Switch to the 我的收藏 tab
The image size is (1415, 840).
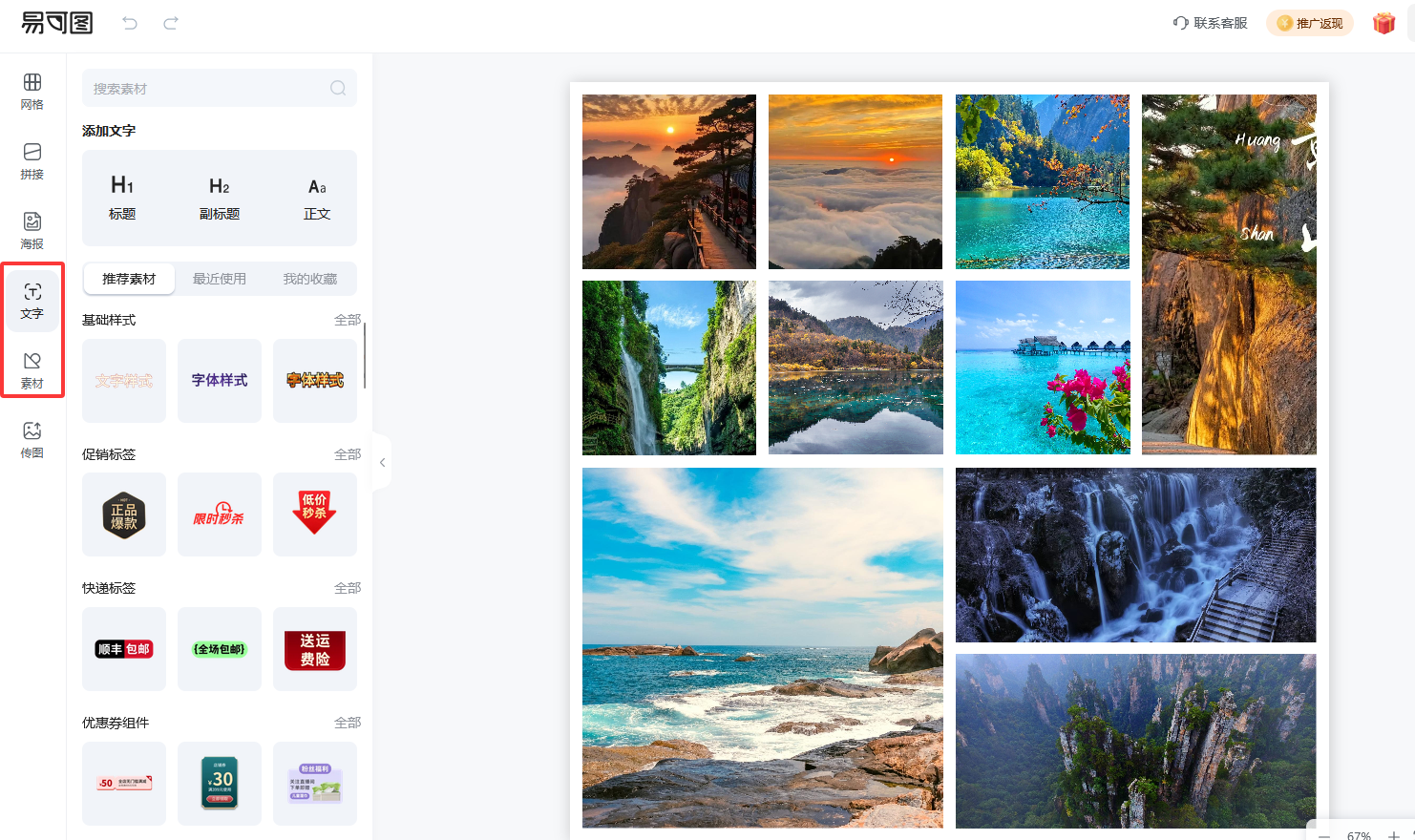coord(310,279)
